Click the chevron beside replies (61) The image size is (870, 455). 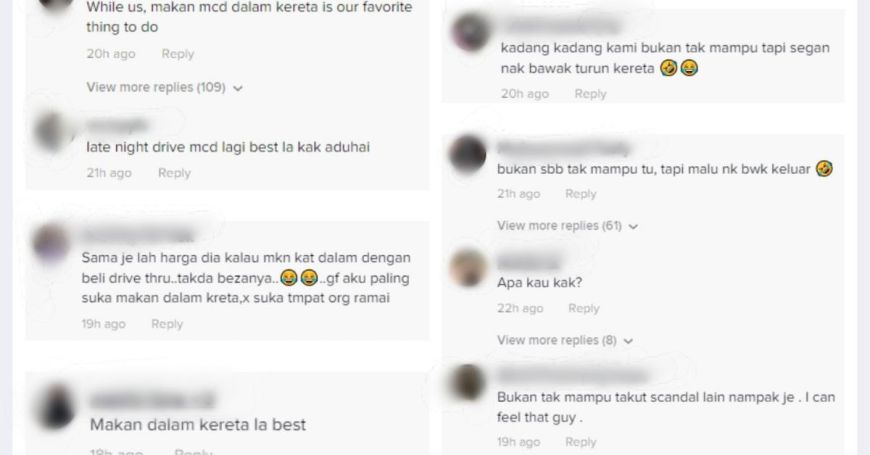[633, 226]
